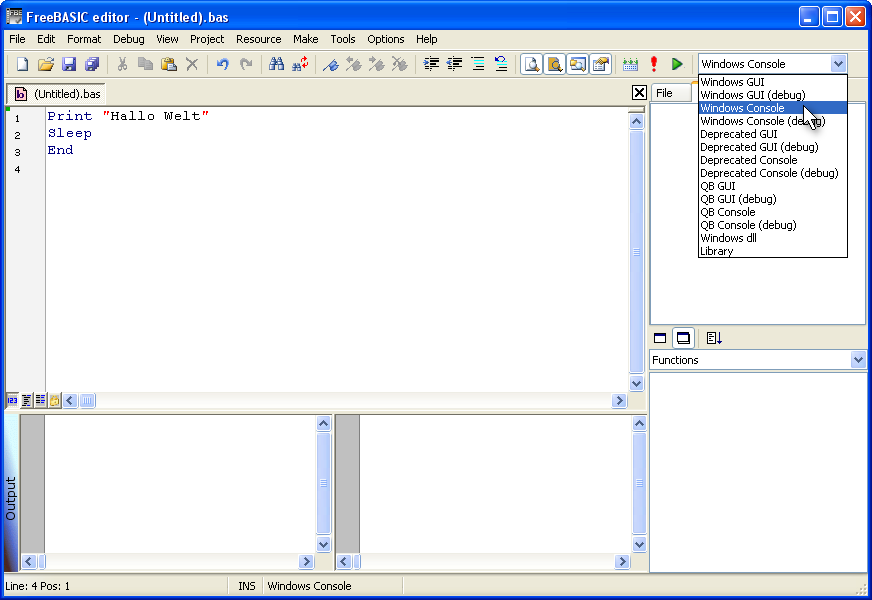Cut the selection with the scissors icon
The image size is (872, 600).
tap(122, 64)
